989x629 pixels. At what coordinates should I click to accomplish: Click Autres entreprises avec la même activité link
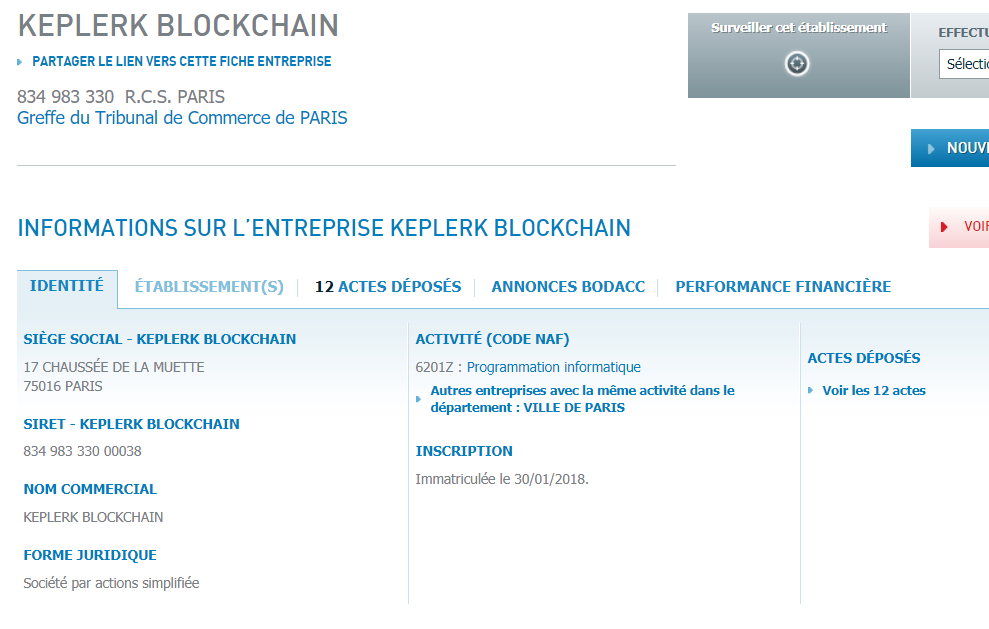[582, 399]
